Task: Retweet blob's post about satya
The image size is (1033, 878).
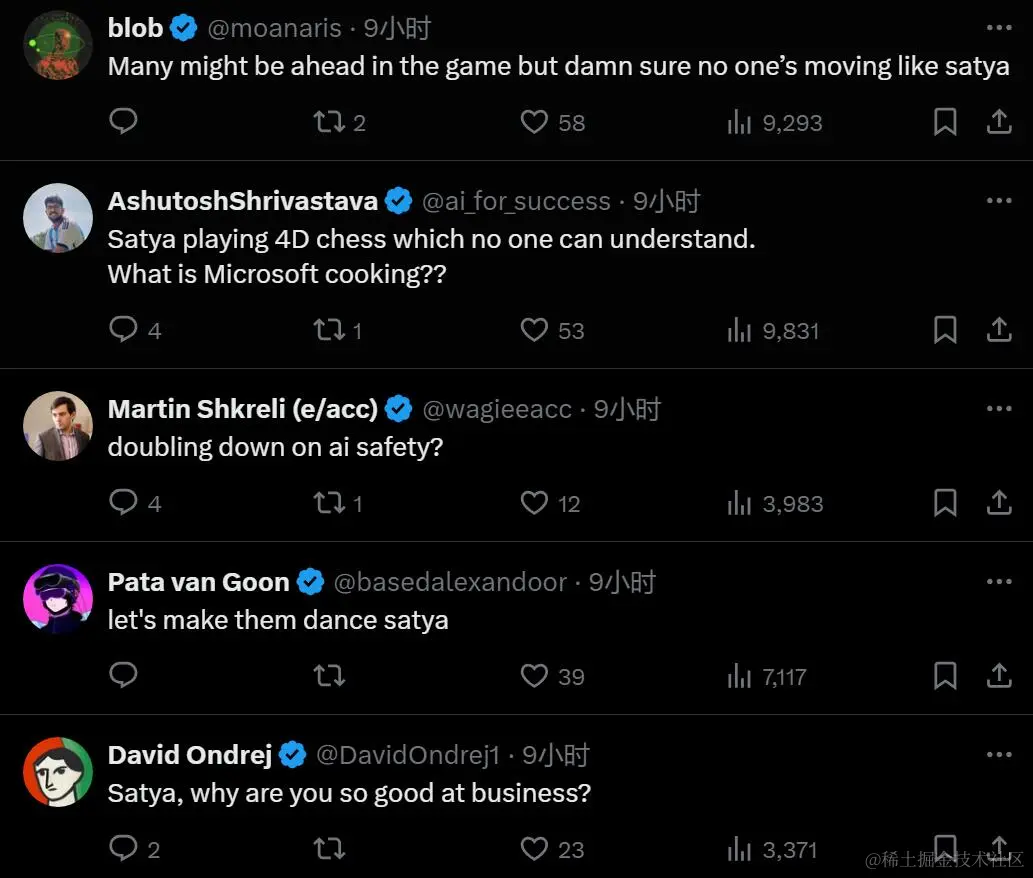Action: point(328,122)
